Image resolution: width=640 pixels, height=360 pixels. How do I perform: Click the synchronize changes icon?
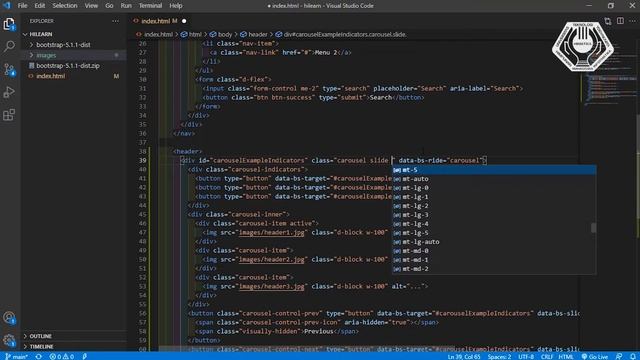(39, 356)
